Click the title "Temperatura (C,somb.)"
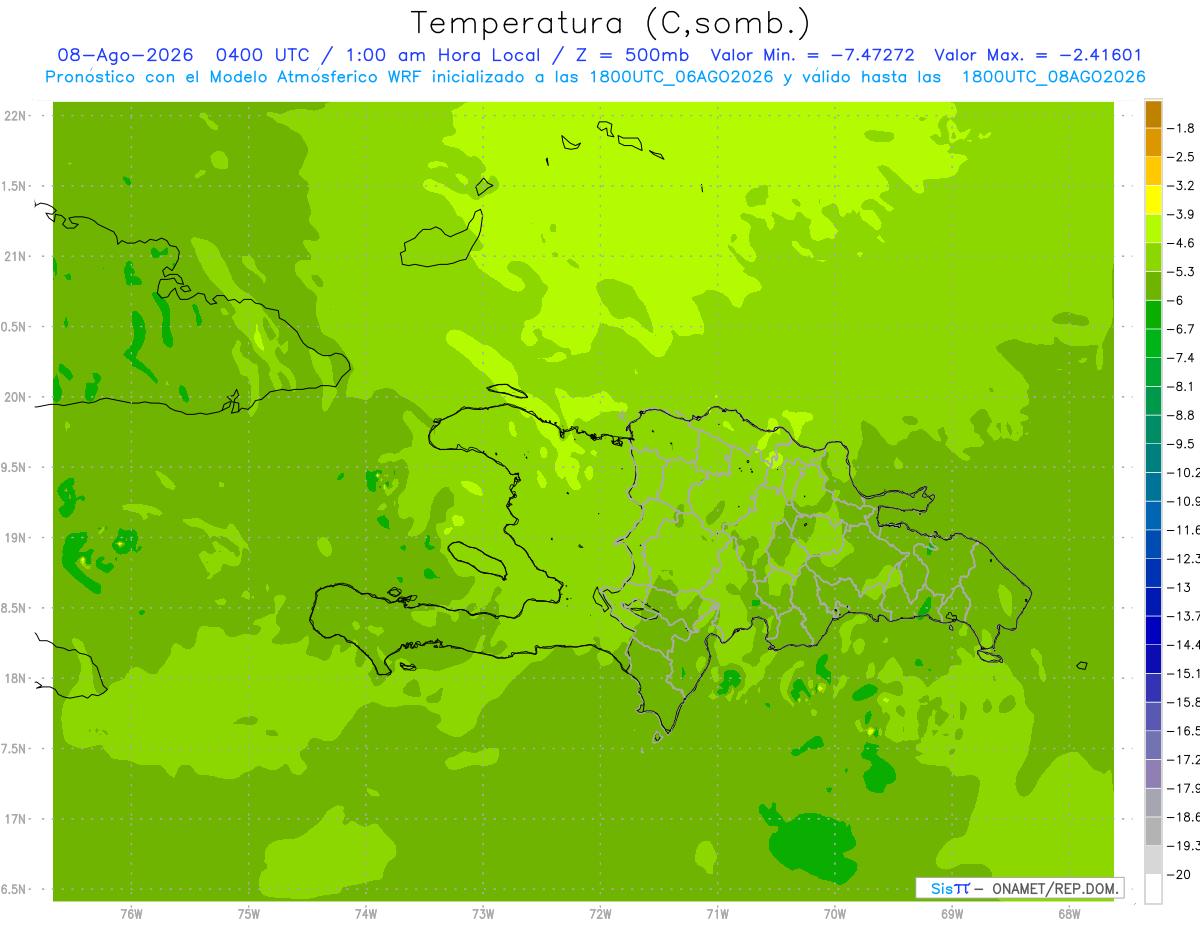Image resolution: width=1200 pixels, height=927 pixels. click(611, 24)
